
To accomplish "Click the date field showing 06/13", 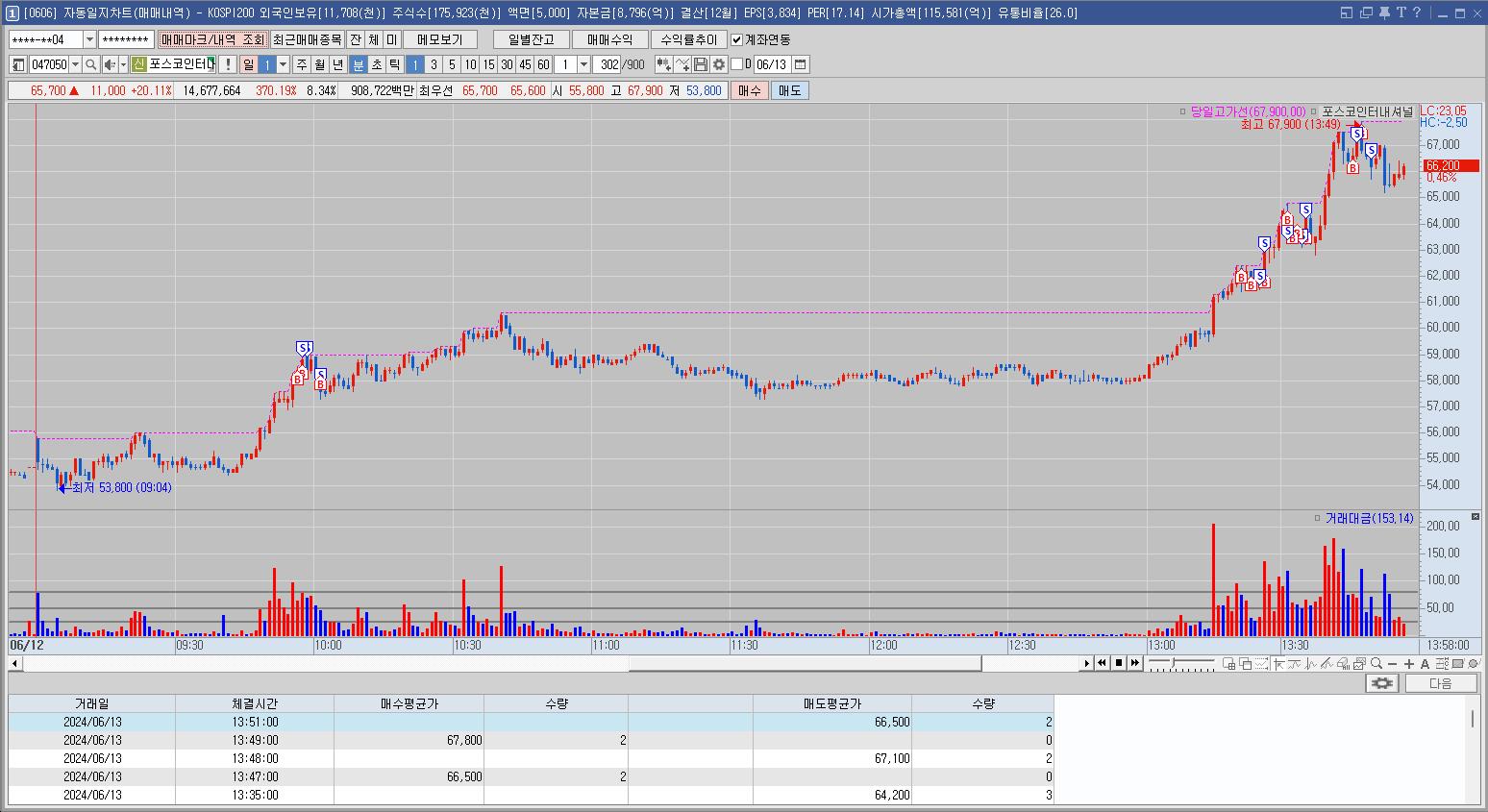I will coord(772,64).
